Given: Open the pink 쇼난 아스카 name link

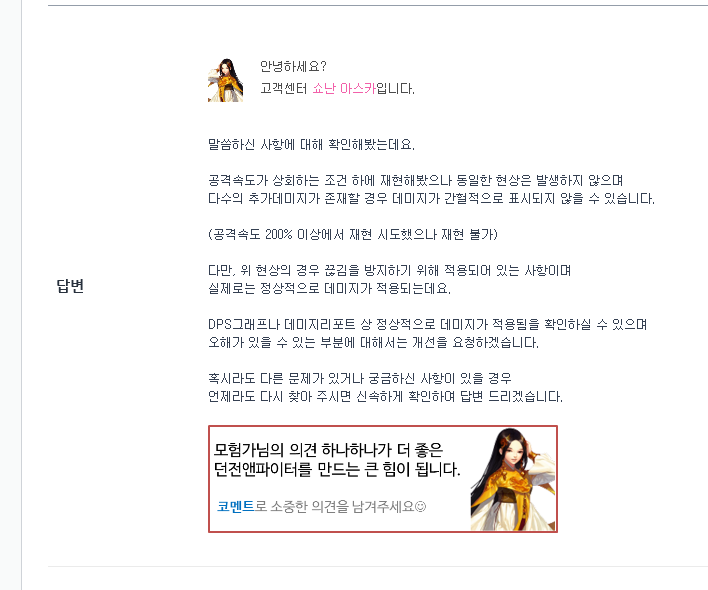Looking at the screenshot, I should click(x=344, y=88).
